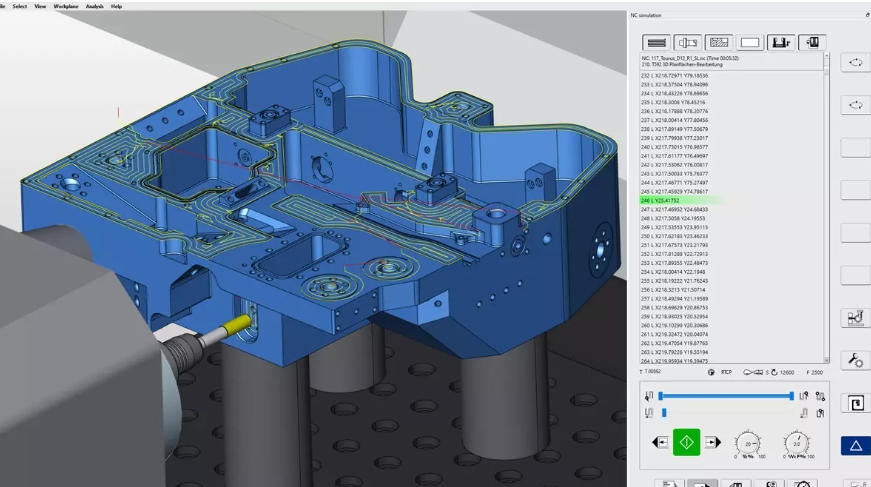Open the wrench and gear settings
This screenshot has width=871, height=487.
(855, 360)
